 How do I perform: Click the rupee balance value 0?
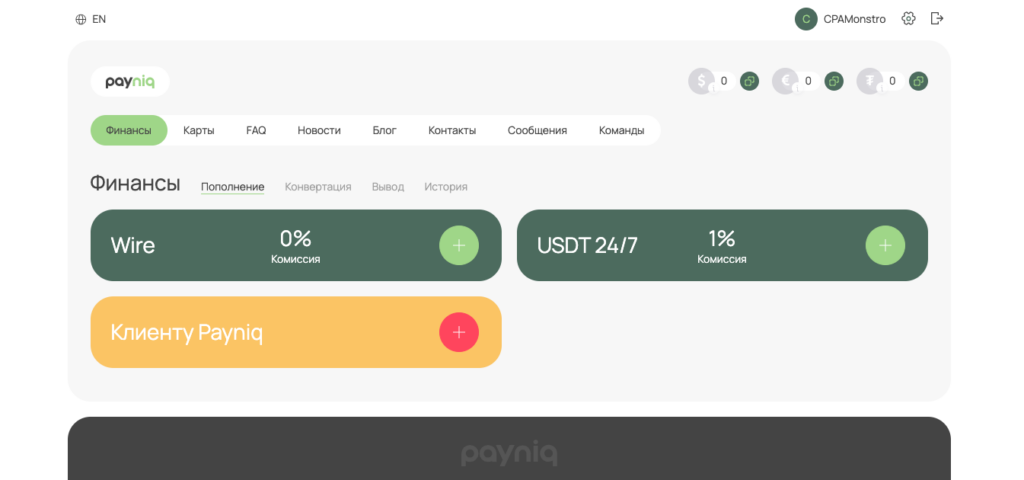coord(892,82)
